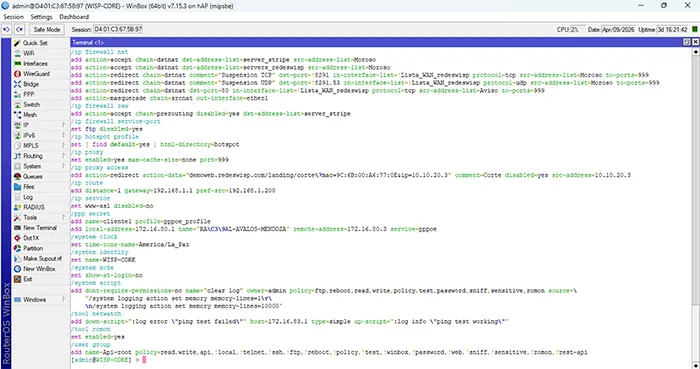Screen dimensions: 700x369
Task: Click the CPU usage field
Action: point(577,29)
